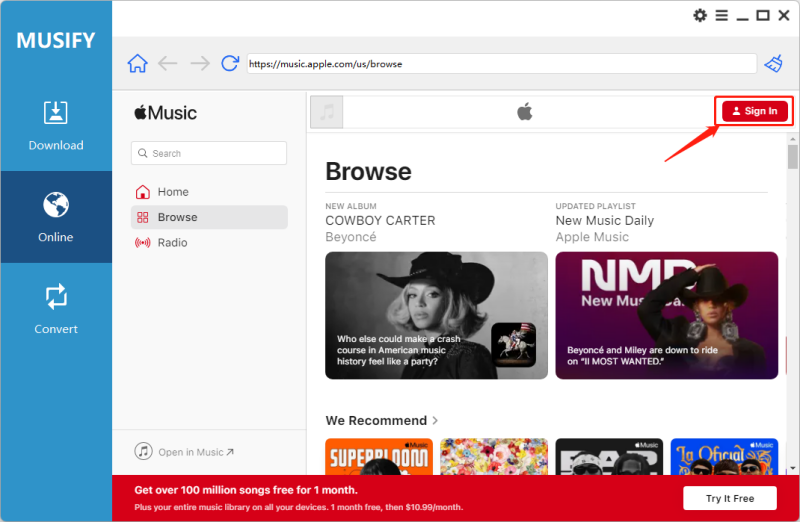Click the Apple Music logo
The width and height of the screenshot is (800, 522).
(166, 113)
